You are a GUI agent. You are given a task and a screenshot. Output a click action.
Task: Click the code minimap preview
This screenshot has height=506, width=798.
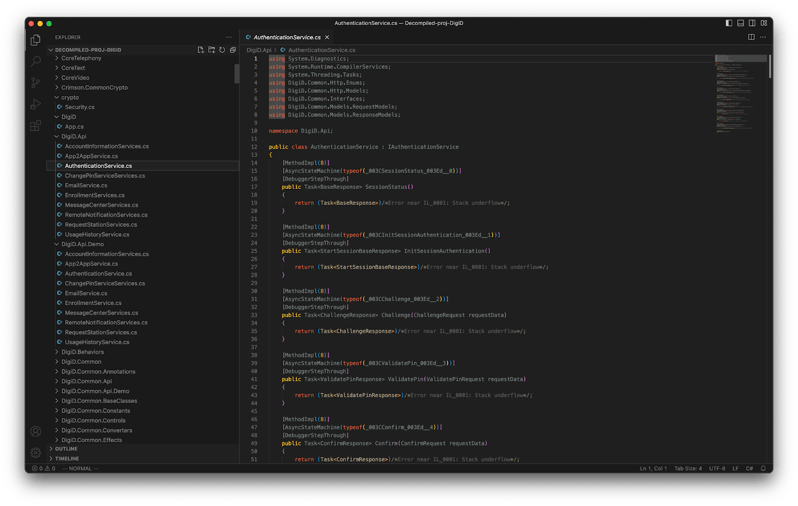coord(740,94)
